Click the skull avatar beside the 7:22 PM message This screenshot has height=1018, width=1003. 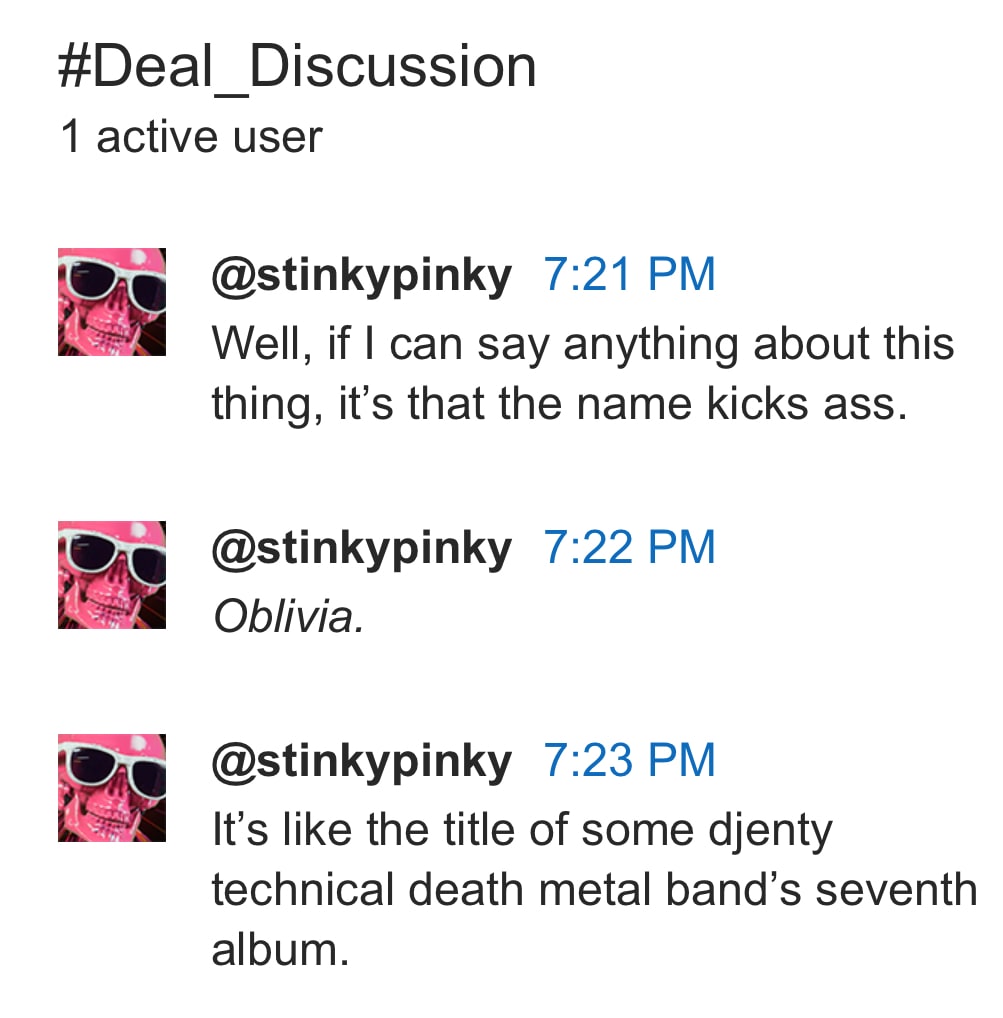tap(111, 574)
